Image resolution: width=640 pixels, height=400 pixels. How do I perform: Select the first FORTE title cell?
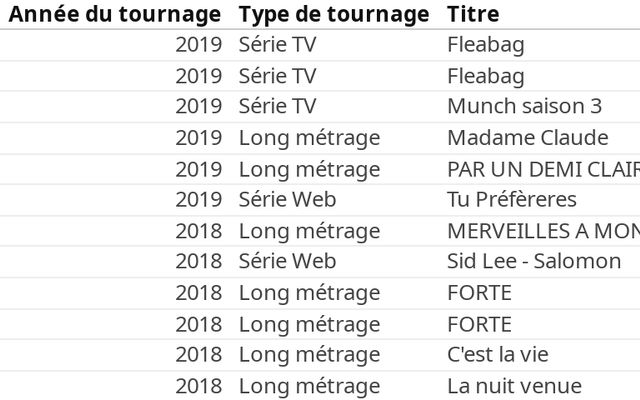tap(480, 293)
